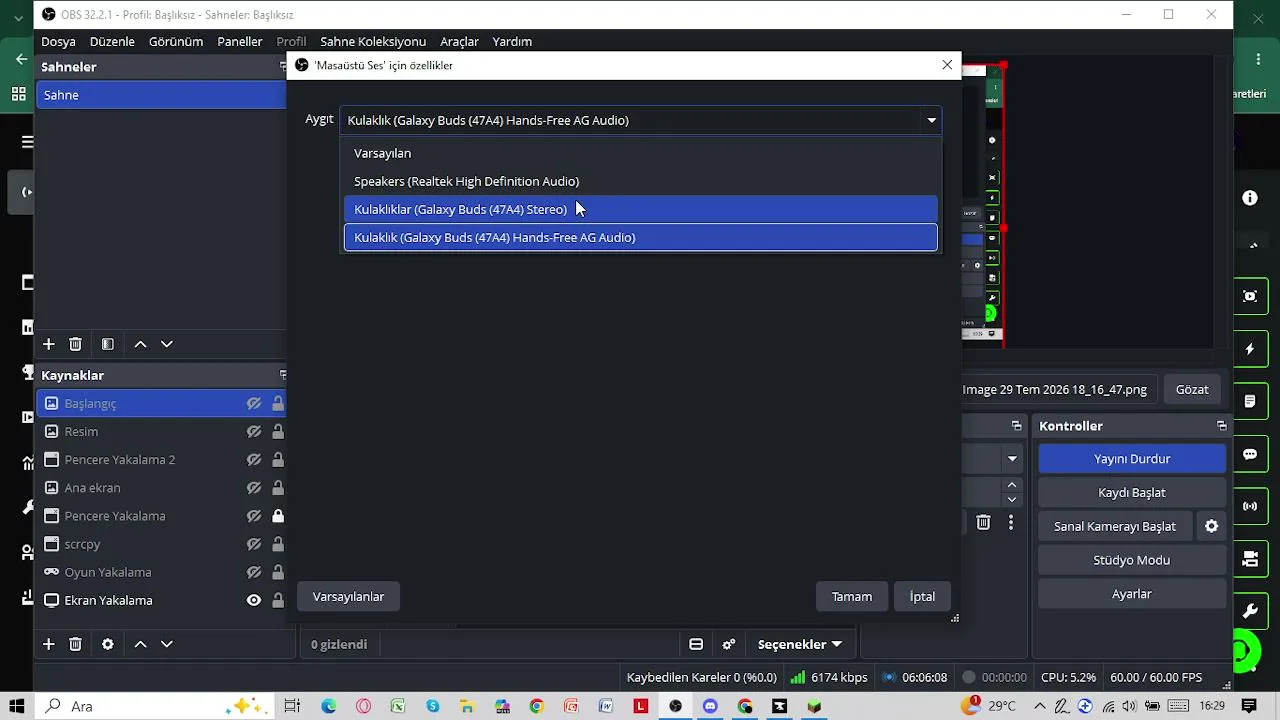Toggle the mixer layout icon beside Seçenekler
Viewport: 1280px width, 720px height.
(696, 644)
